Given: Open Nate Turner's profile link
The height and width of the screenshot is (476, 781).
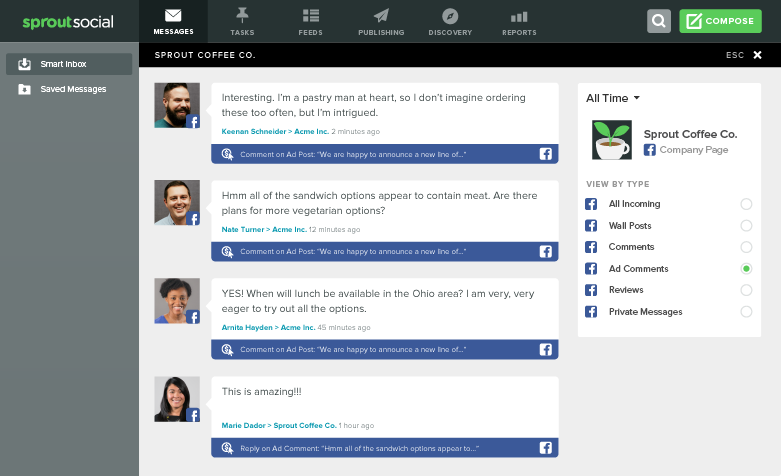Looking at the screenshot, I should coord(243,230).
